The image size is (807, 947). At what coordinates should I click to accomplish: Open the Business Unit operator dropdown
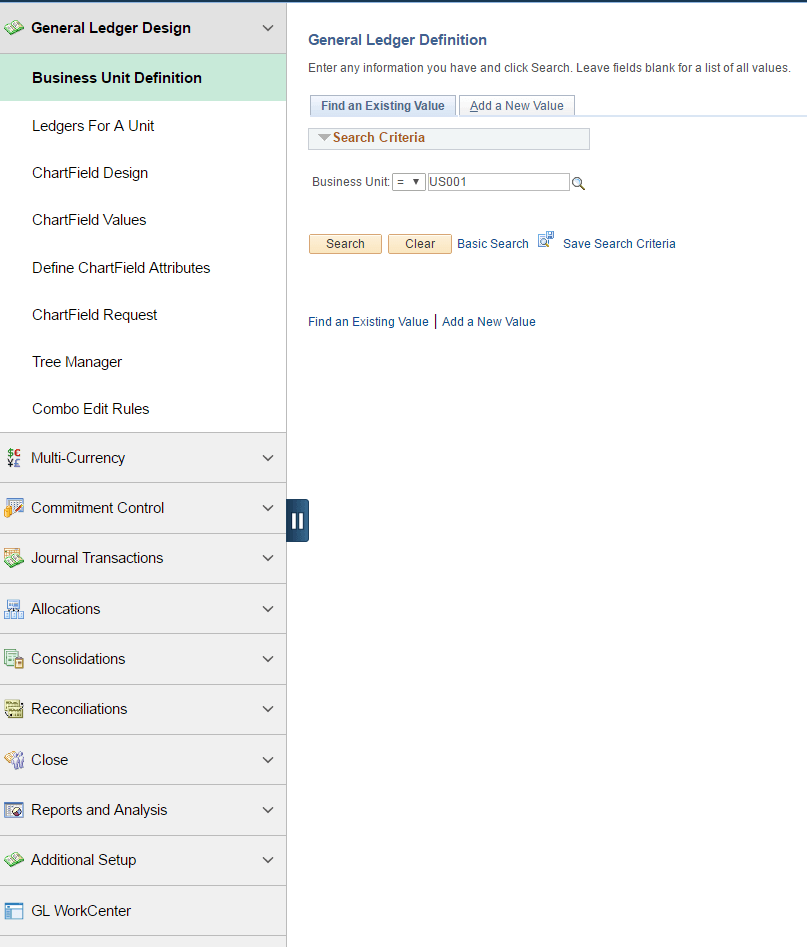coord(411,182)
